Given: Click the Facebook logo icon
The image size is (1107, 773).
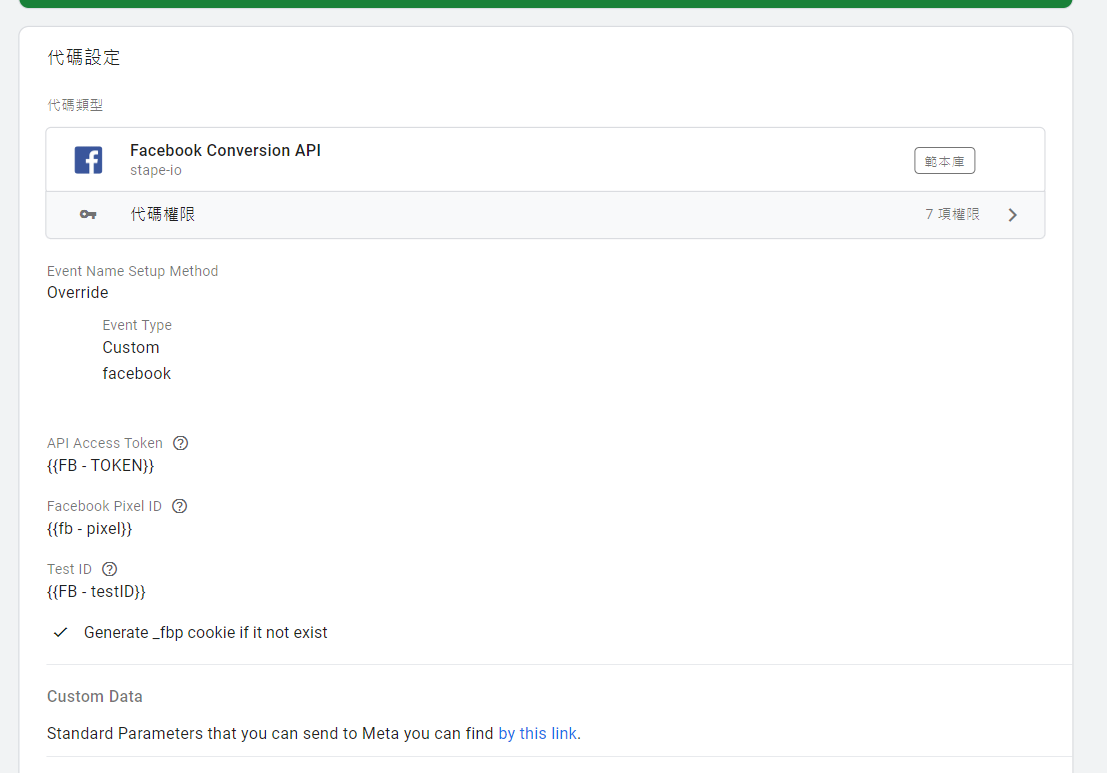Looking at the screenshot, I should coord(88,160).
